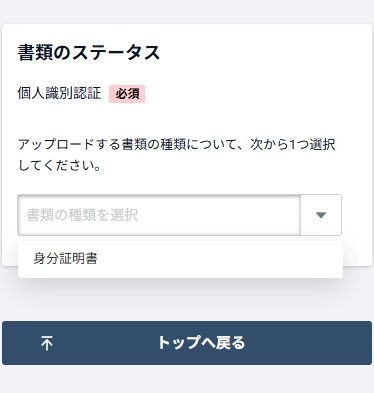Click empty space right of 身分証明書 option
374x393 pixels.
click(x=220, y=259)
